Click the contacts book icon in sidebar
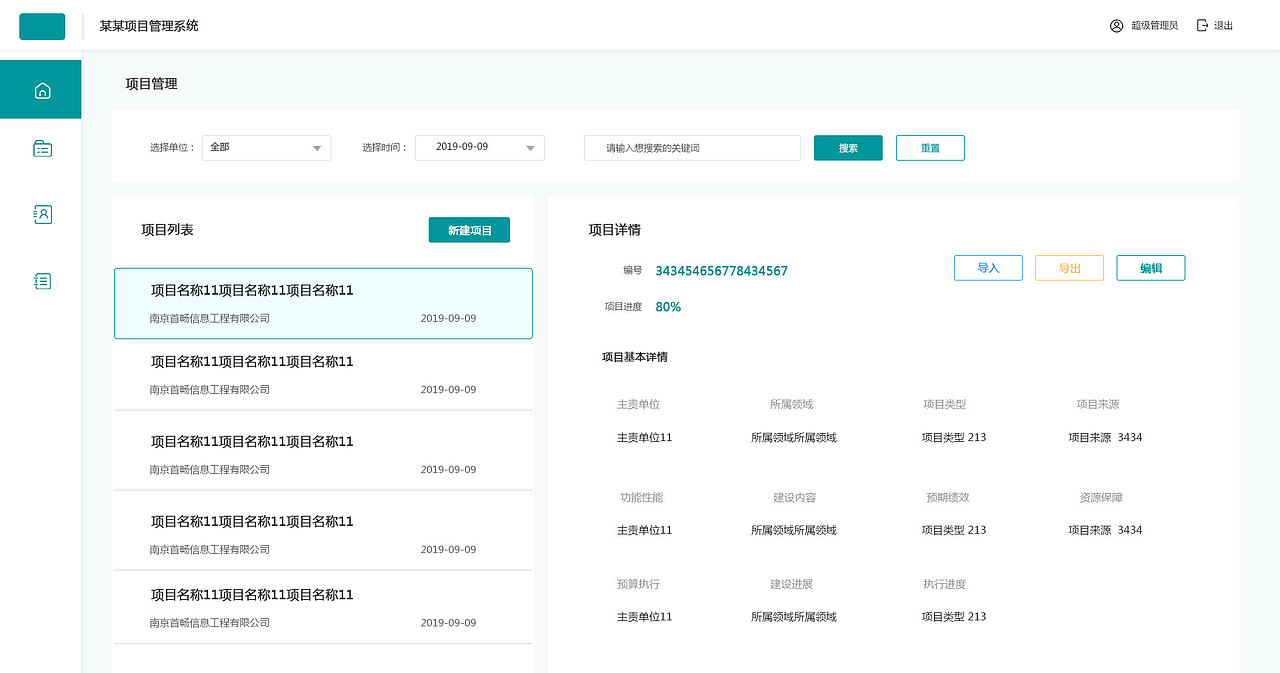This screenshot has width=1280, height=673. [41, 214]
